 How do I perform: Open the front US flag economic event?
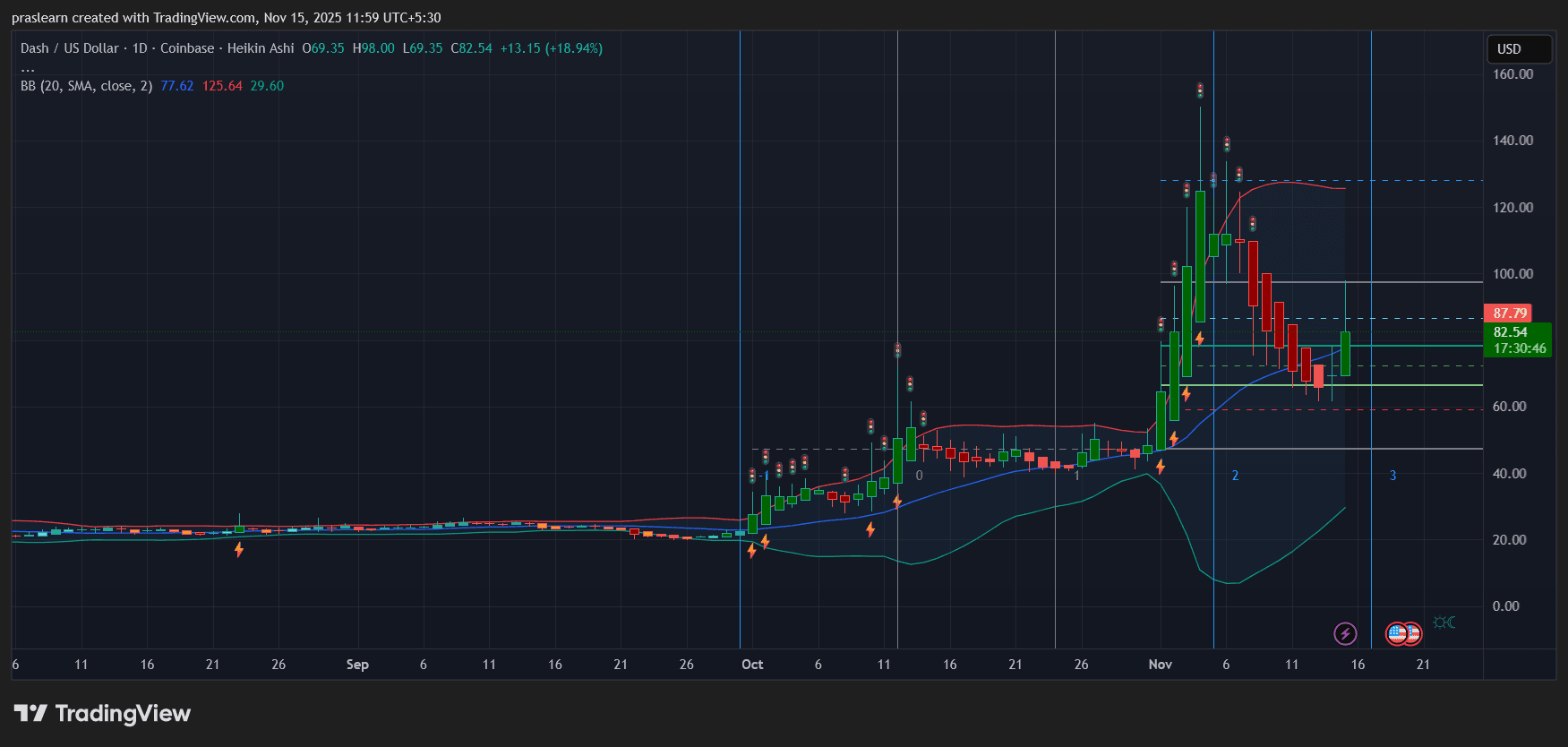[1398, 634]
